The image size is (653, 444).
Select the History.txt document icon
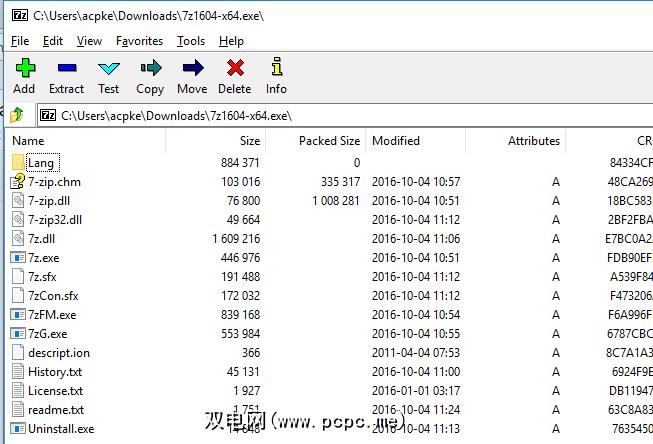(18, 372)
